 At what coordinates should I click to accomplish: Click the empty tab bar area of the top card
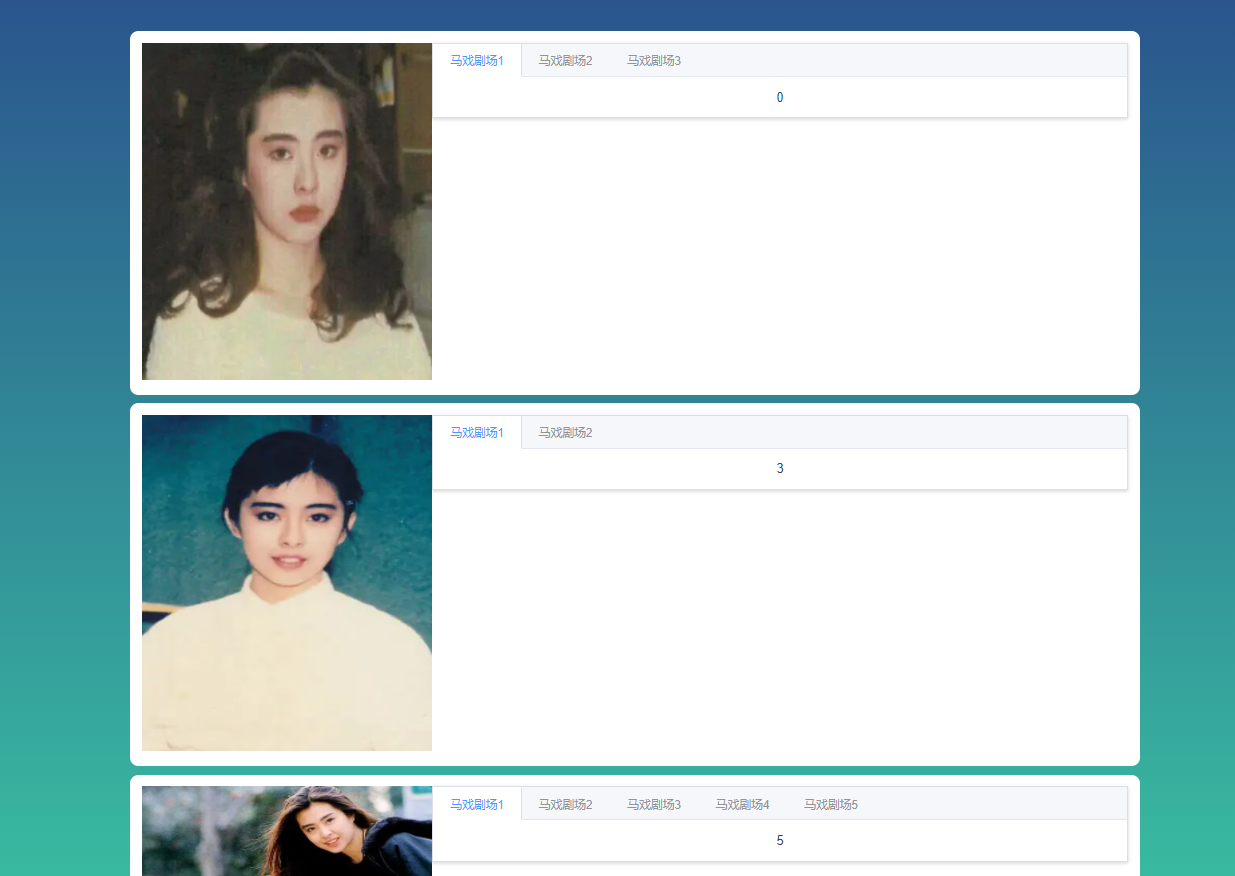(900, 60)
